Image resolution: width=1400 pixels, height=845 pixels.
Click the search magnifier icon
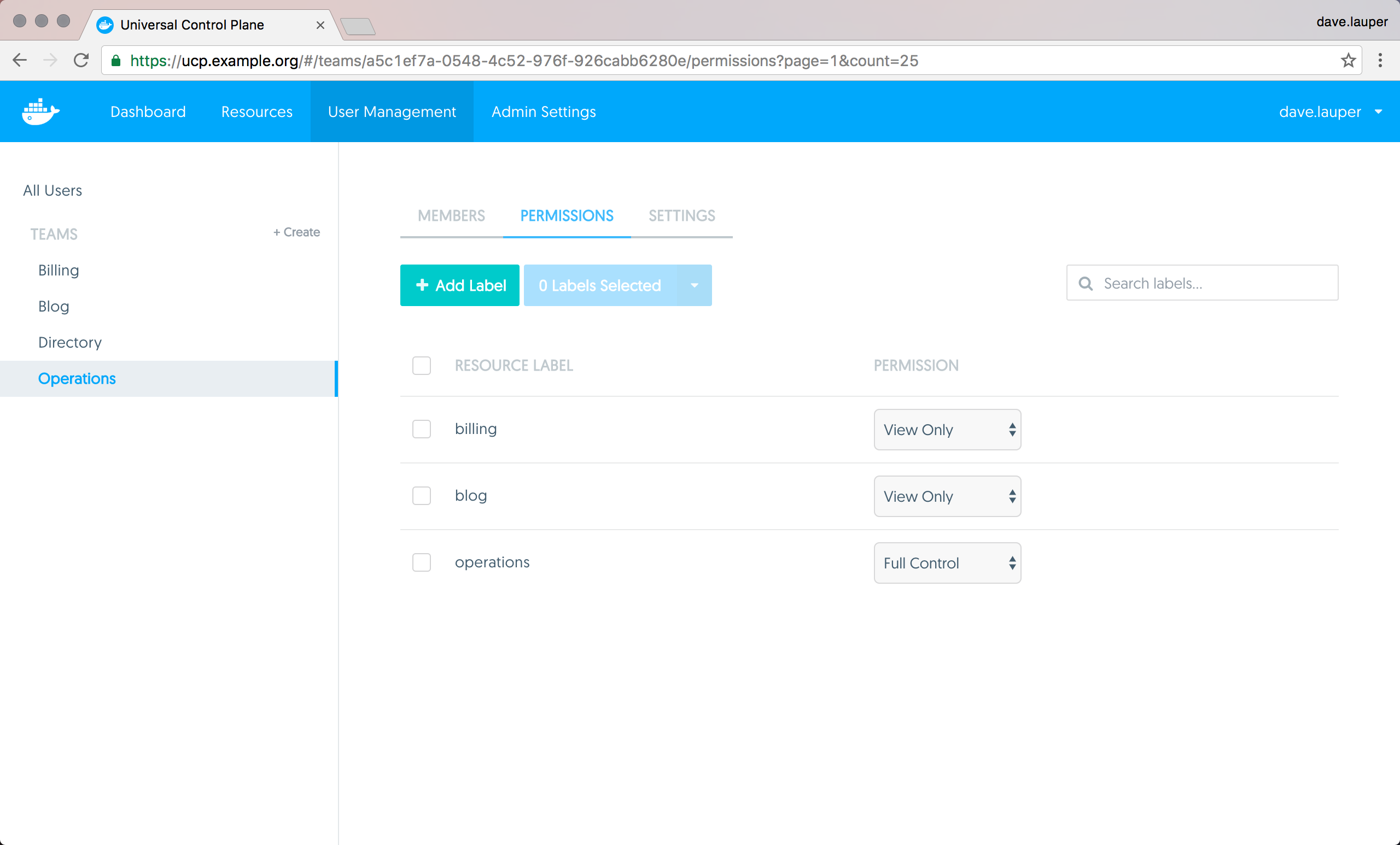(1085, 283)
